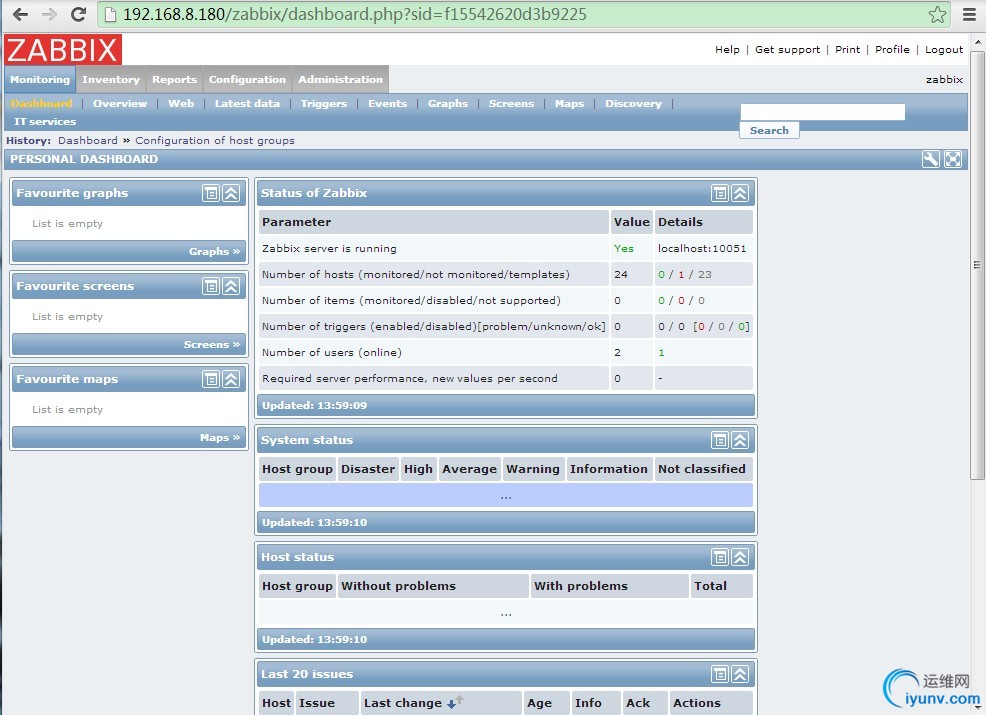Select Triggers submenu item

(323, 103)
